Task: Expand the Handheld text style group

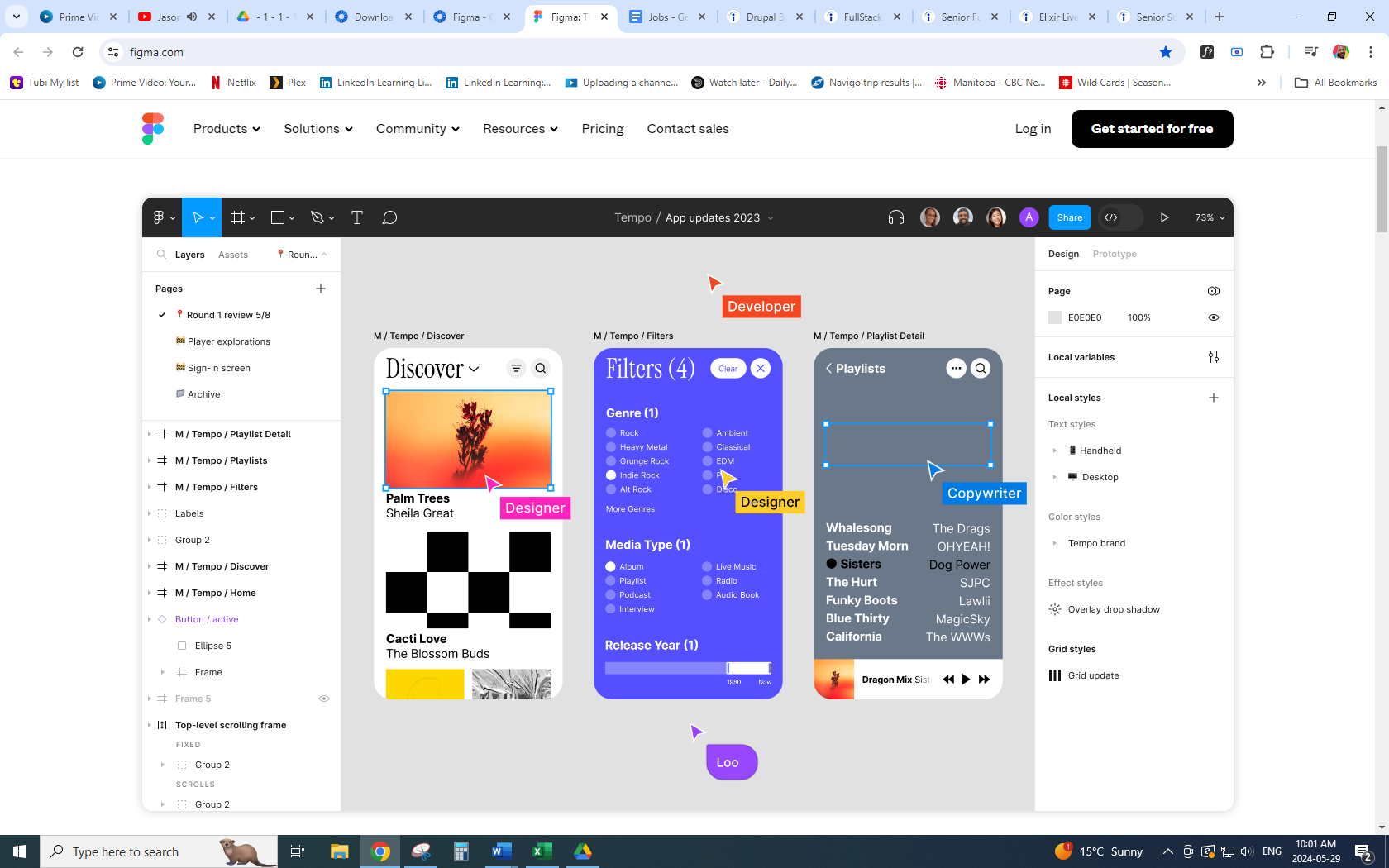Action: coord(1055,451)
